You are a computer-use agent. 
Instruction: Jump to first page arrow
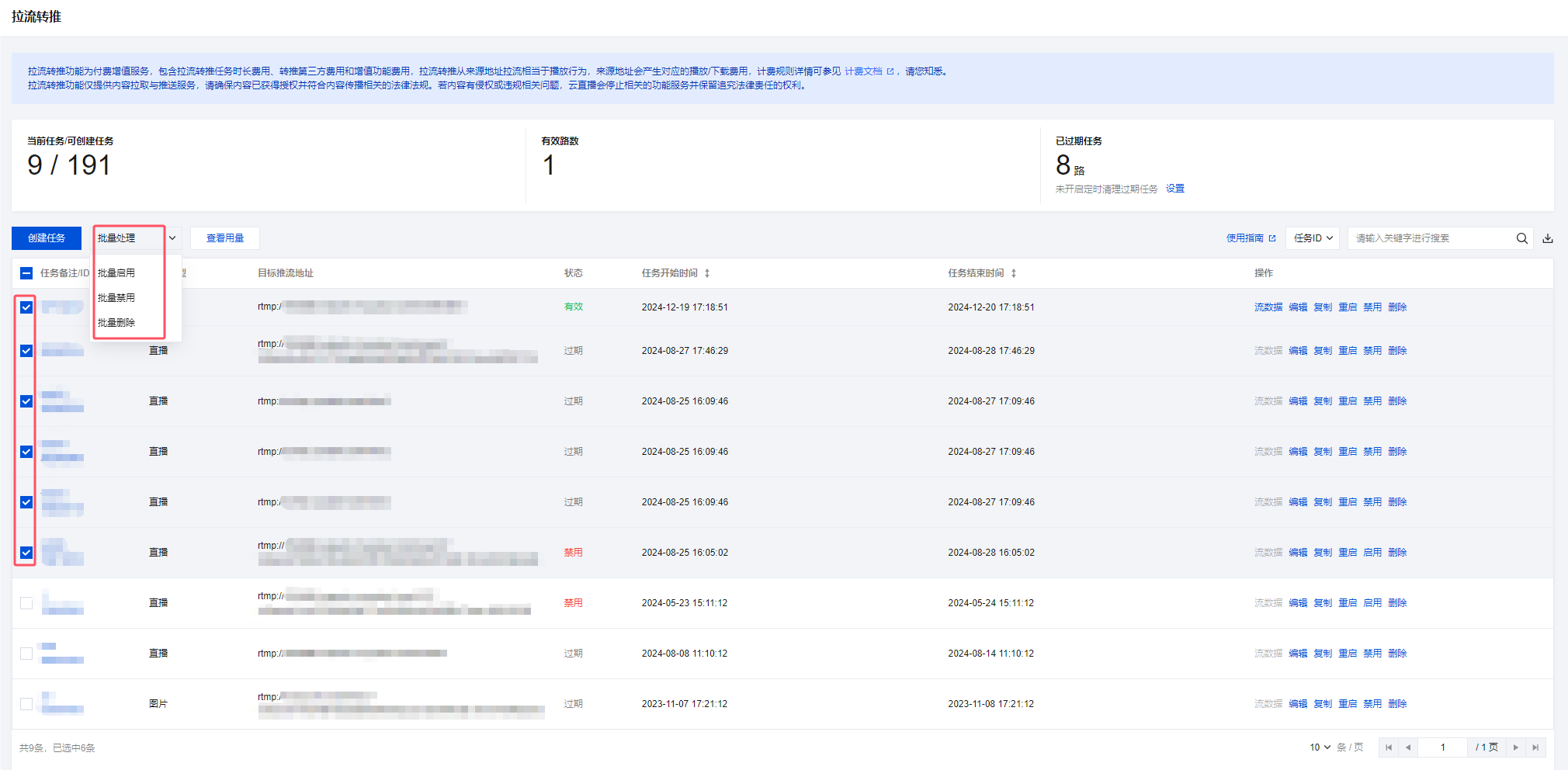(x=1389, y=747)
